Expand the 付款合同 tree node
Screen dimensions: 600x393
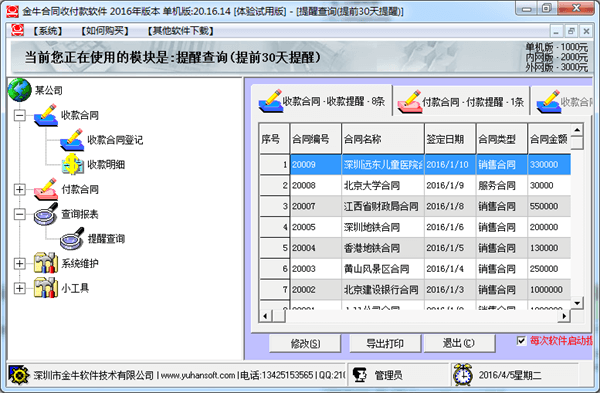(20, 189)
